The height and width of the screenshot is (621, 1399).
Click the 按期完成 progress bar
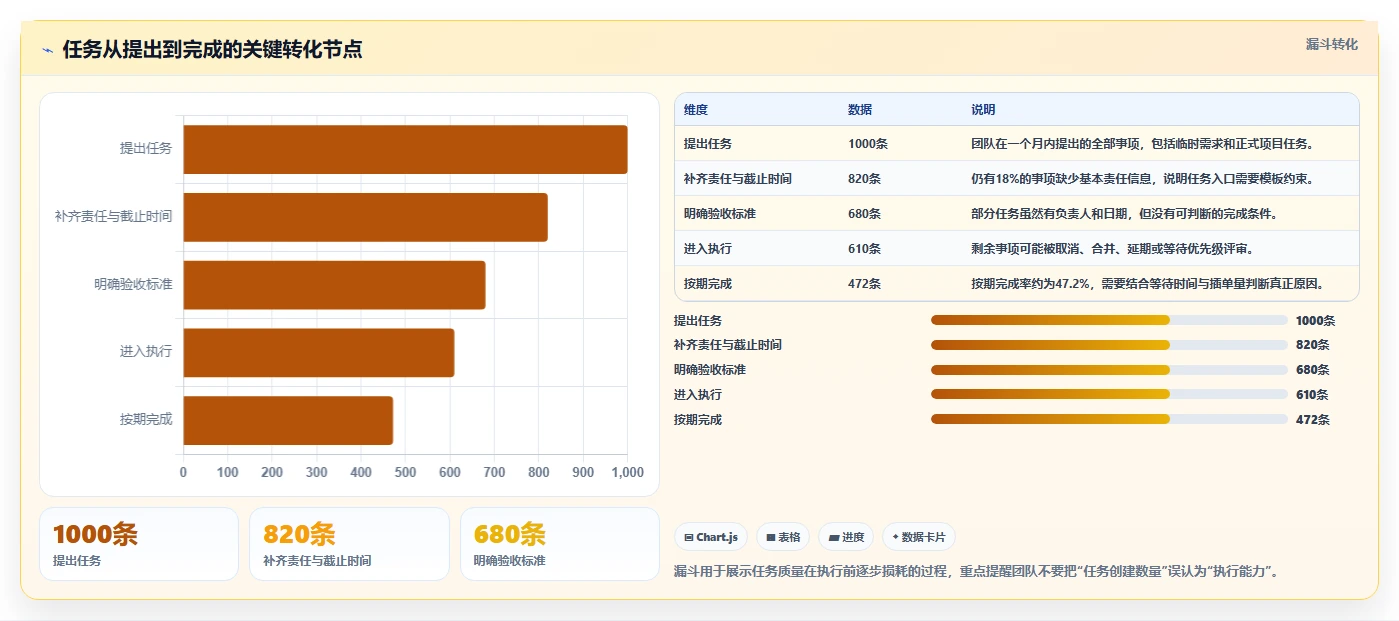pos(1109,419)
